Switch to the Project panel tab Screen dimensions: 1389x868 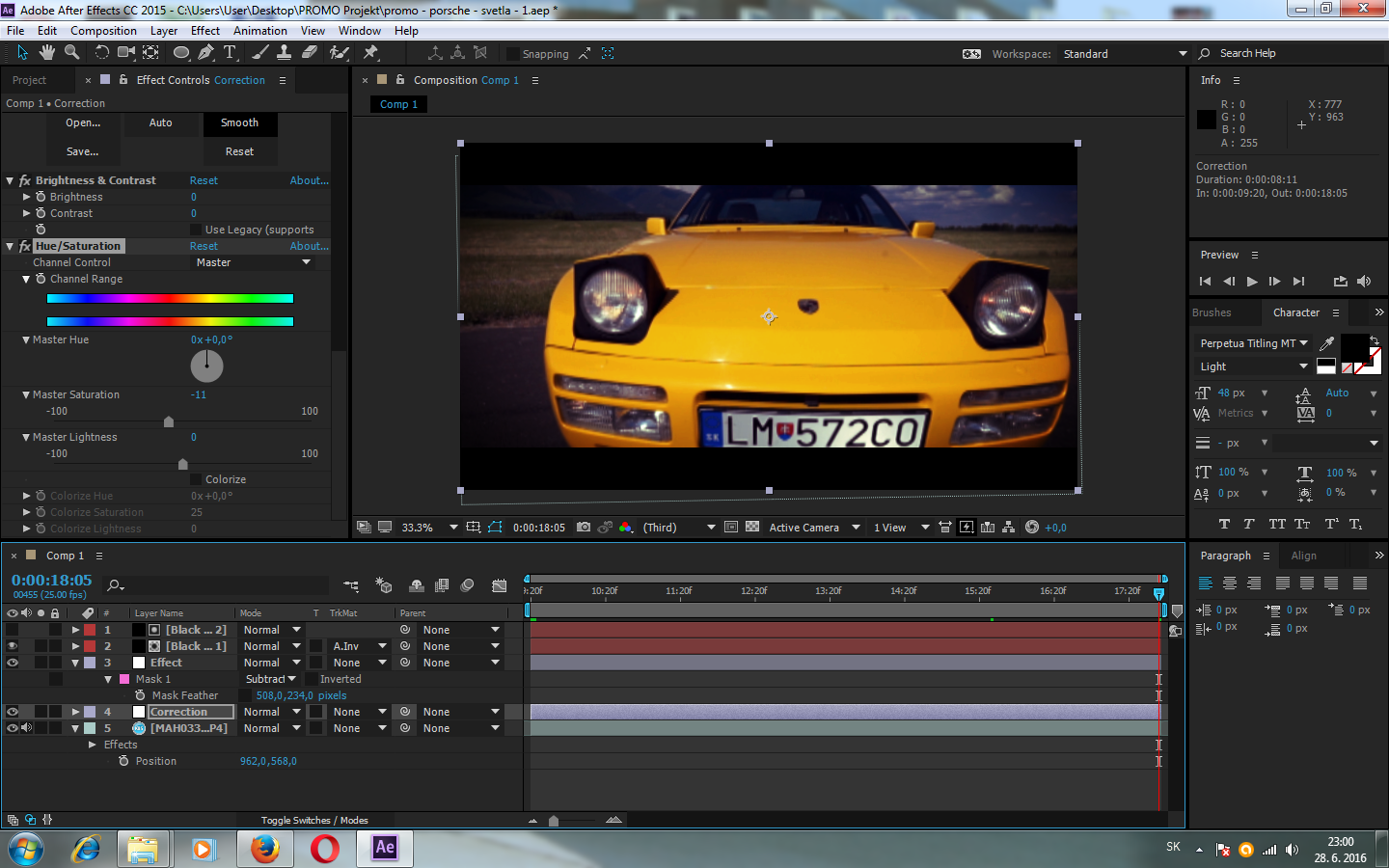pyautogui.click(x=29, y=80)
